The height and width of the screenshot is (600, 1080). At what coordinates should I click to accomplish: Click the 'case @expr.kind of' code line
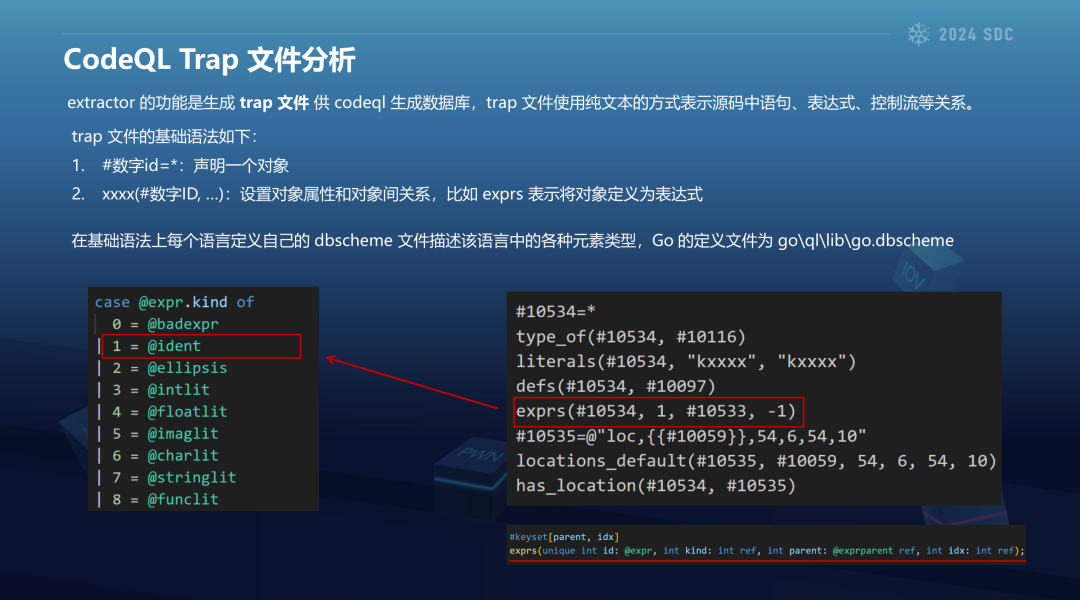pyautogui.click(x=174, y=302)
